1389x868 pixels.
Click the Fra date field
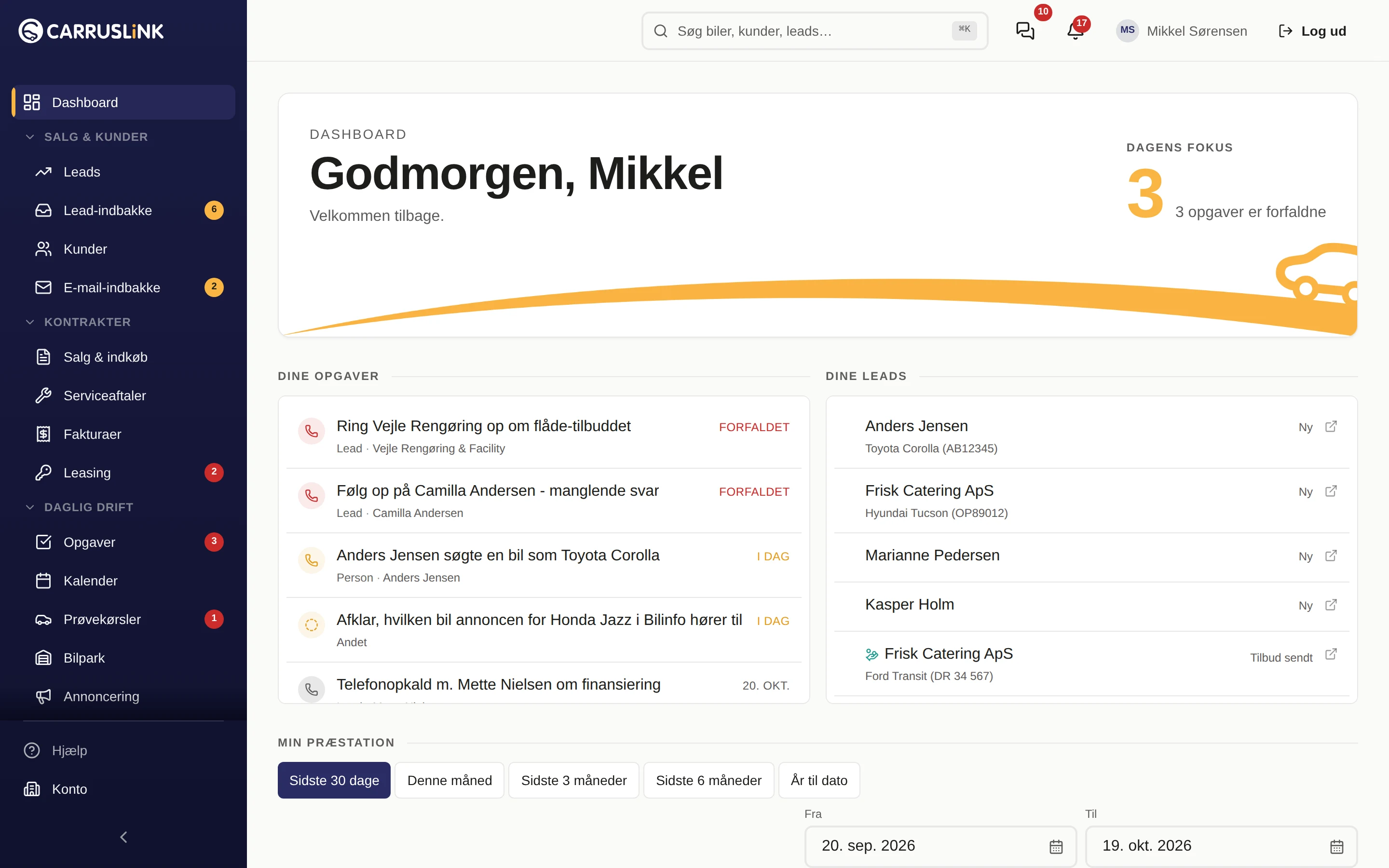click(x=941, y=846)
